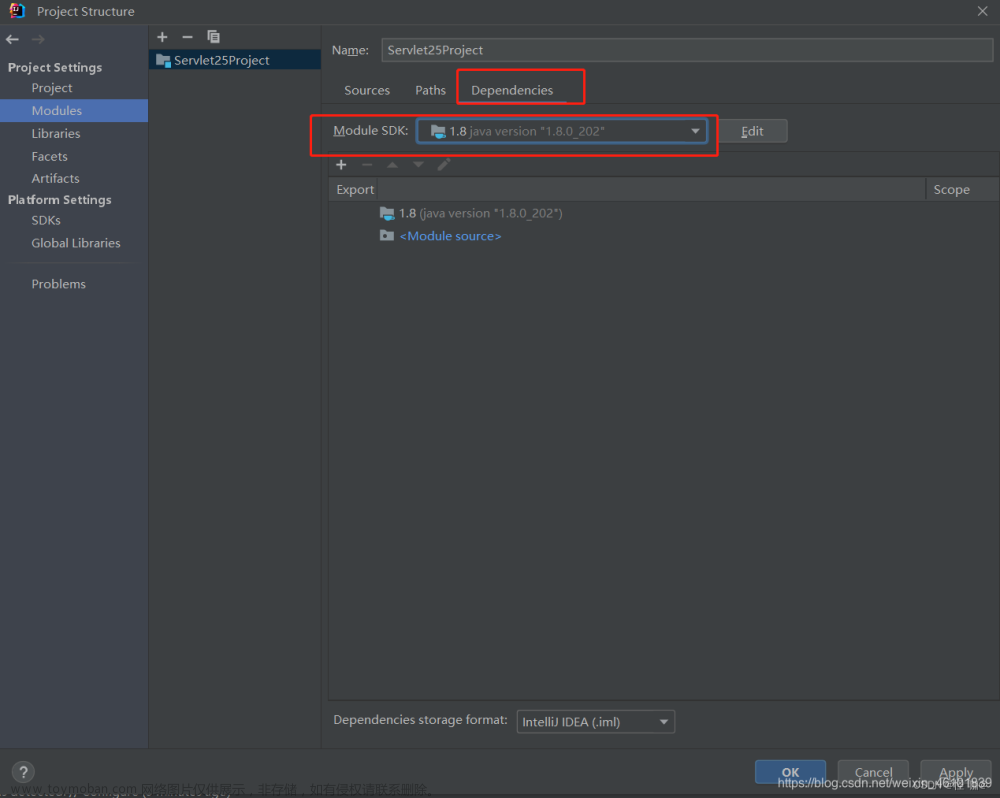Viewport: 1000px width, 798px height.
Task: Copy the selected module
Action: click(x=213, y=37)
